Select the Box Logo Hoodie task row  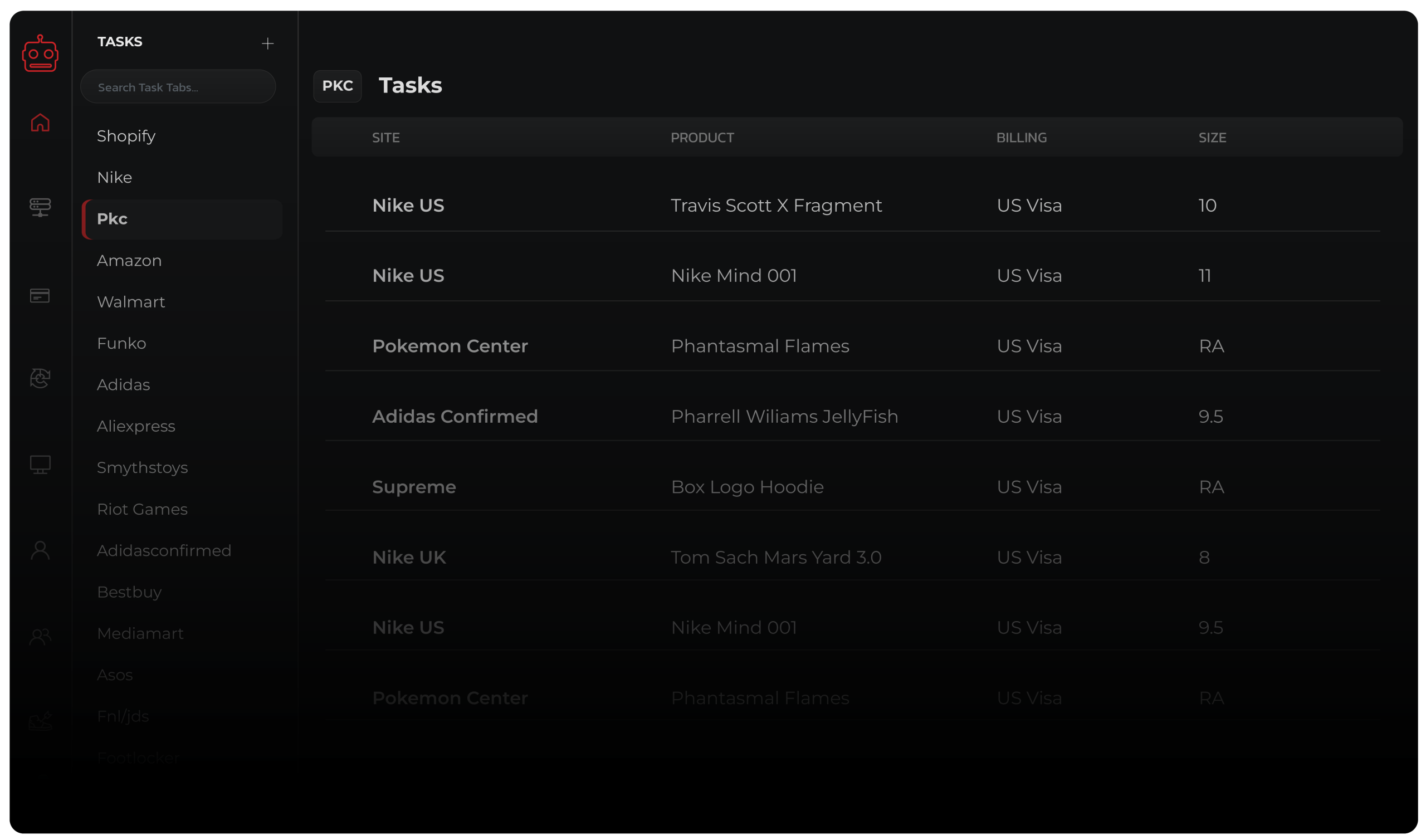(747, 487)
